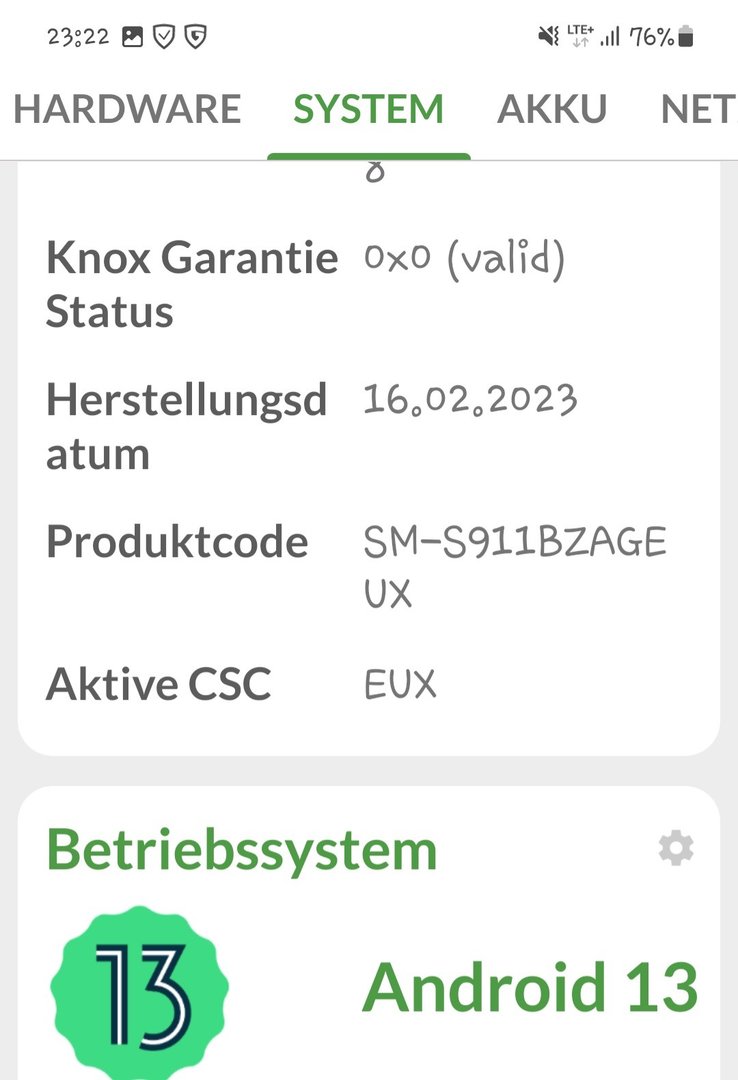Tap the Aktive CSC value EUX
Screen dimensions: 738x1080
click(x=400, y=685)
